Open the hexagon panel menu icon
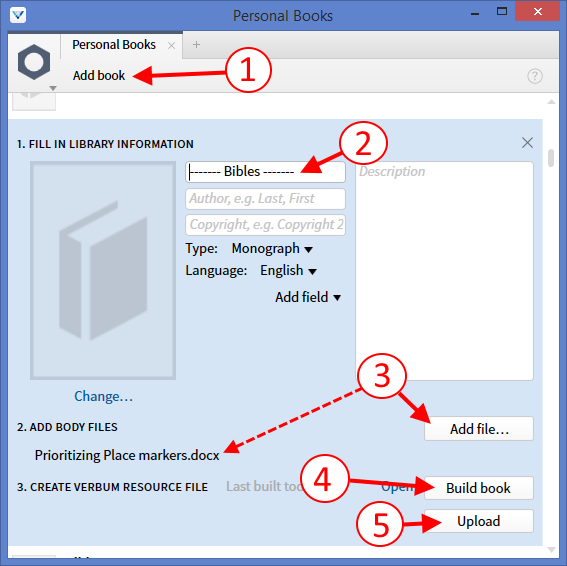This screenshot has width=567, height=566. click(x=34, y=62)
